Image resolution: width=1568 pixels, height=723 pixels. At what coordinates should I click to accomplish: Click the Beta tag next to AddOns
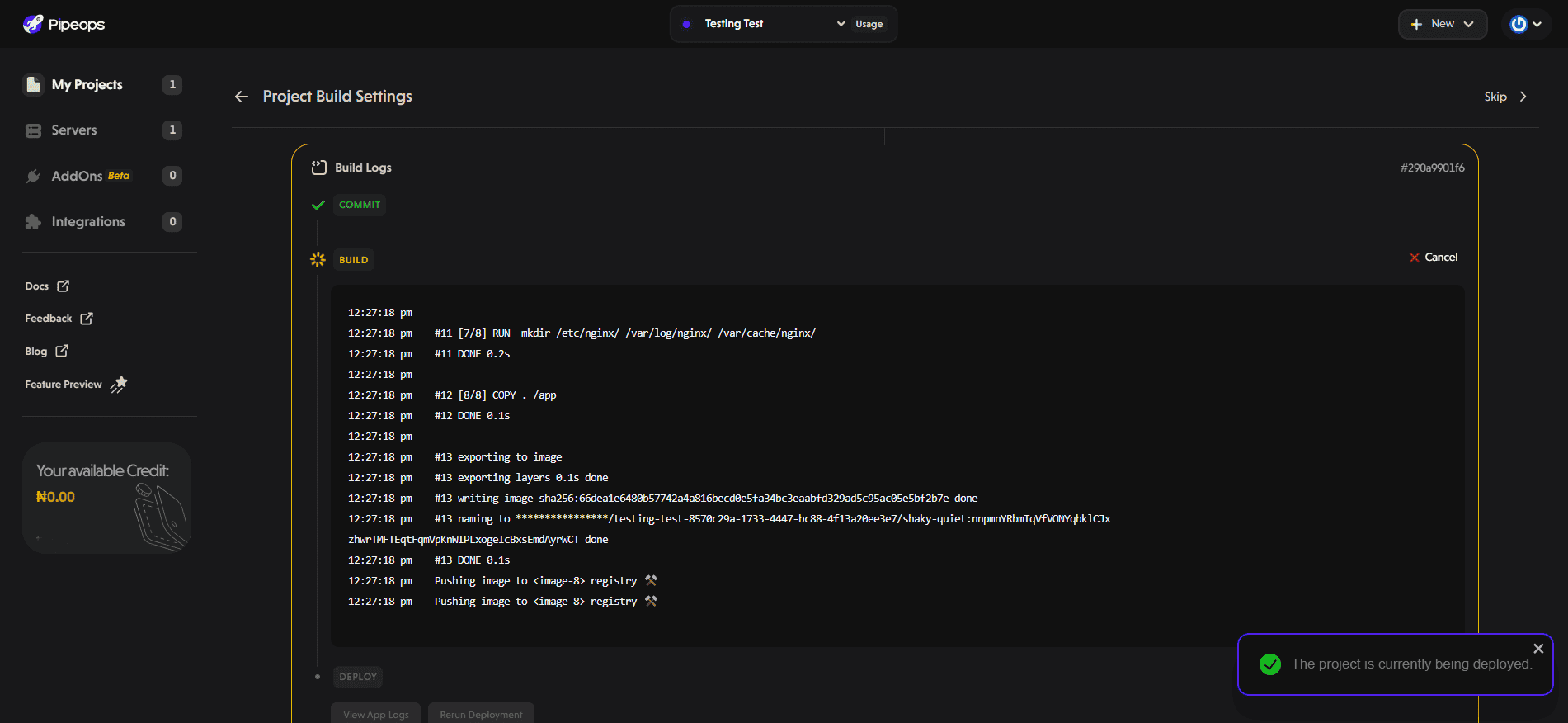point(119,176)
